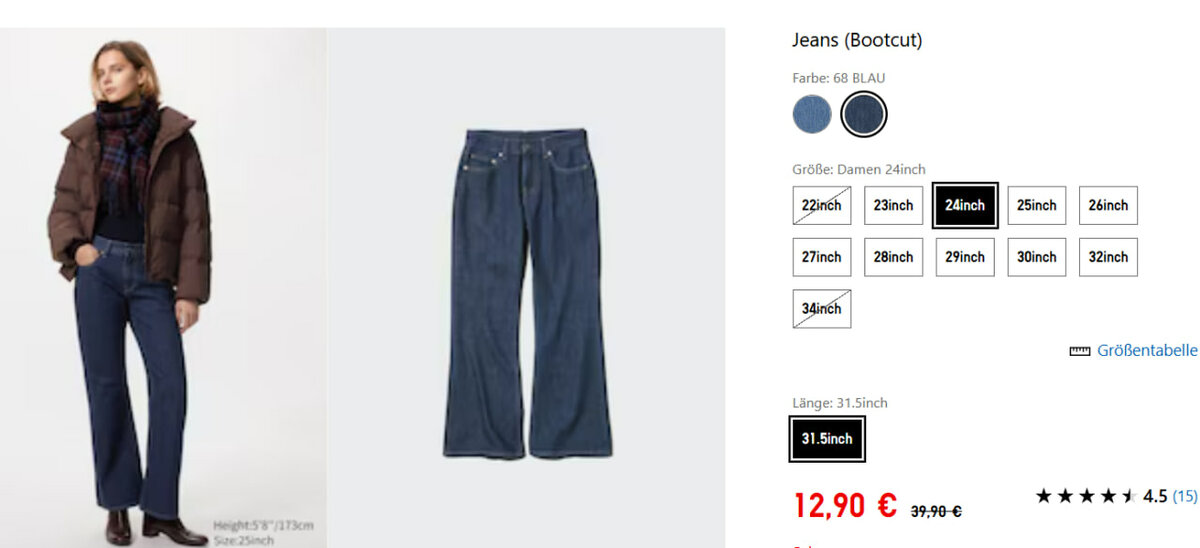Select the dark blue color swatch

pos(863,114)
